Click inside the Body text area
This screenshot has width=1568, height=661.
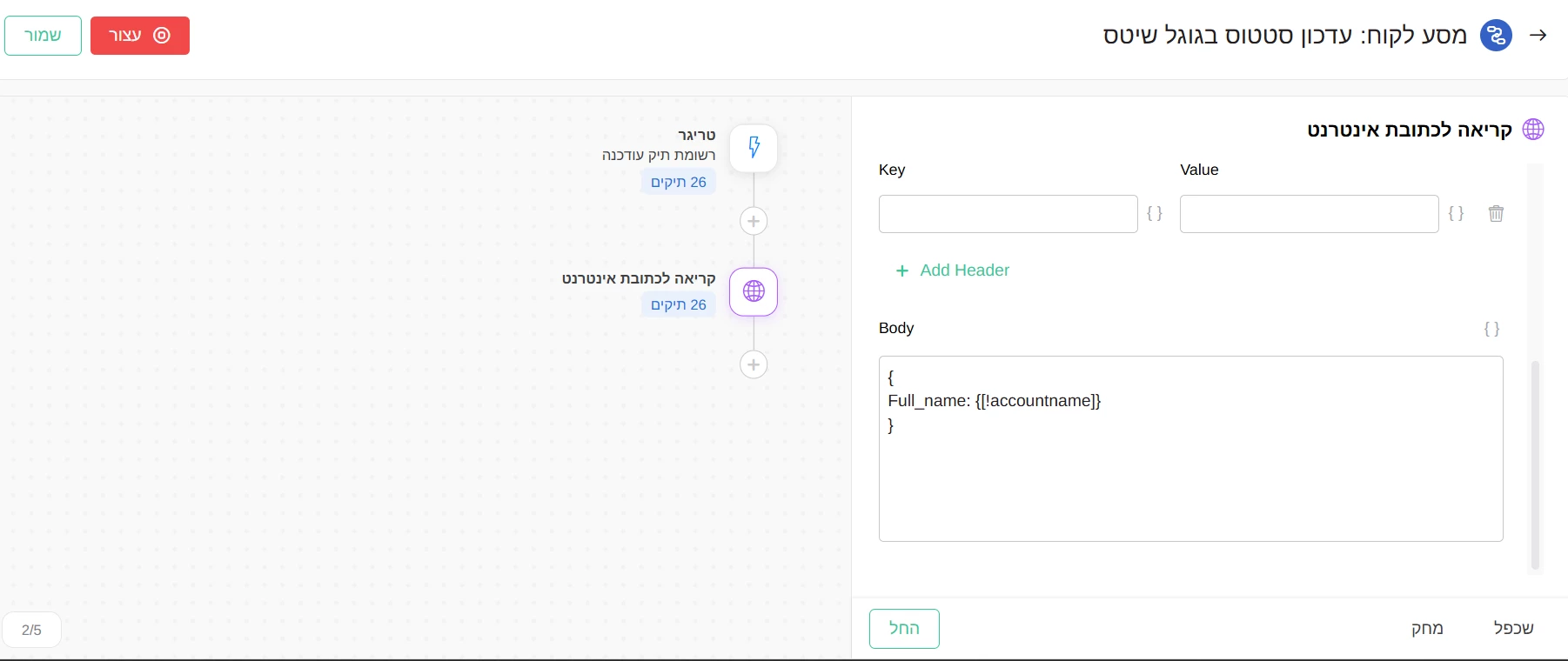pyautogui.click(x=1190, y=478)
